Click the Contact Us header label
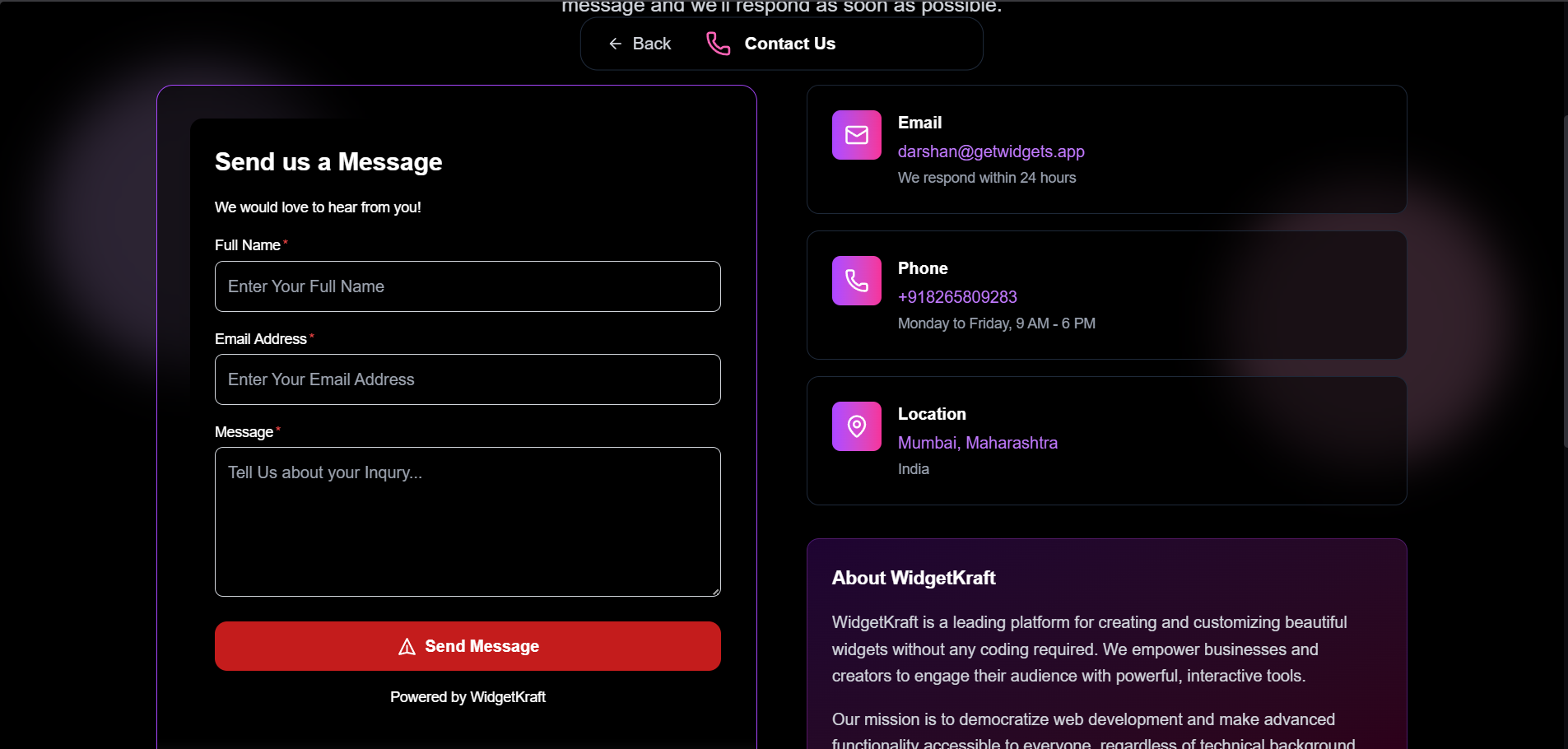Viewport: 1568px width, 749px height. [789, 44]
